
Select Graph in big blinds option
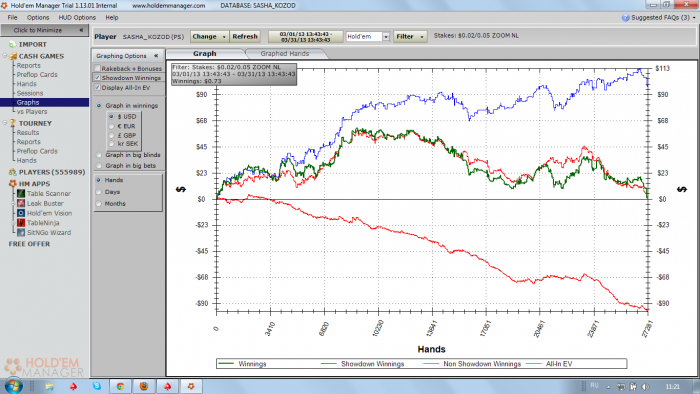[99, 155]
